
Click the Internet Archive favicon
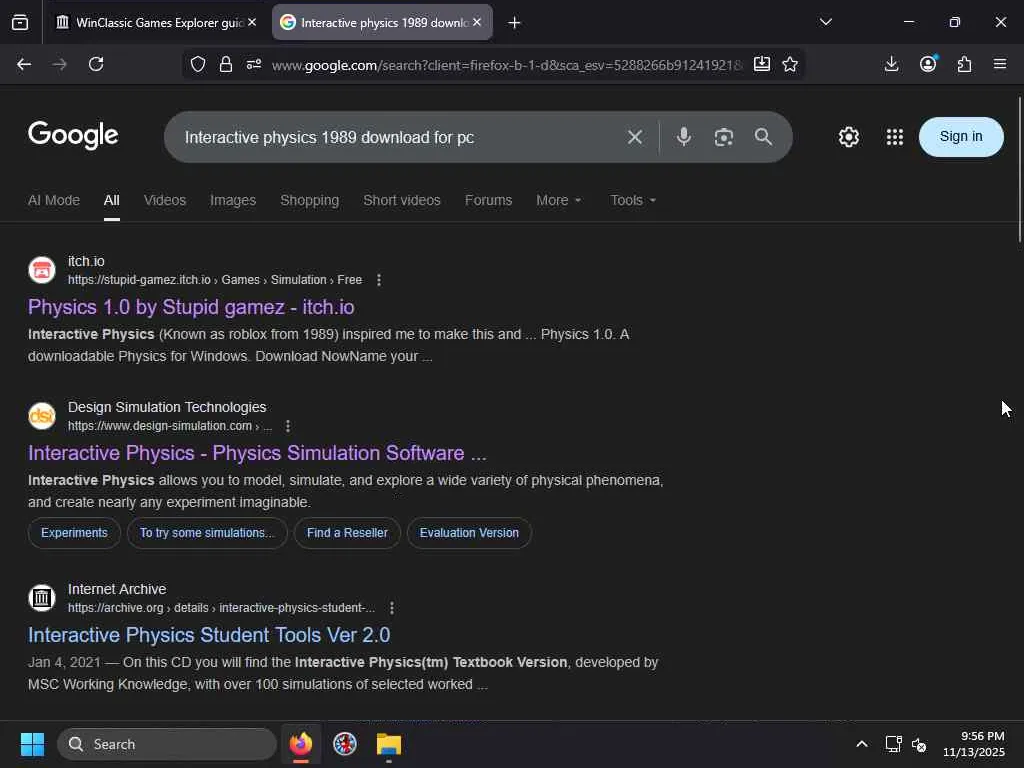click(x=42, y=598)
